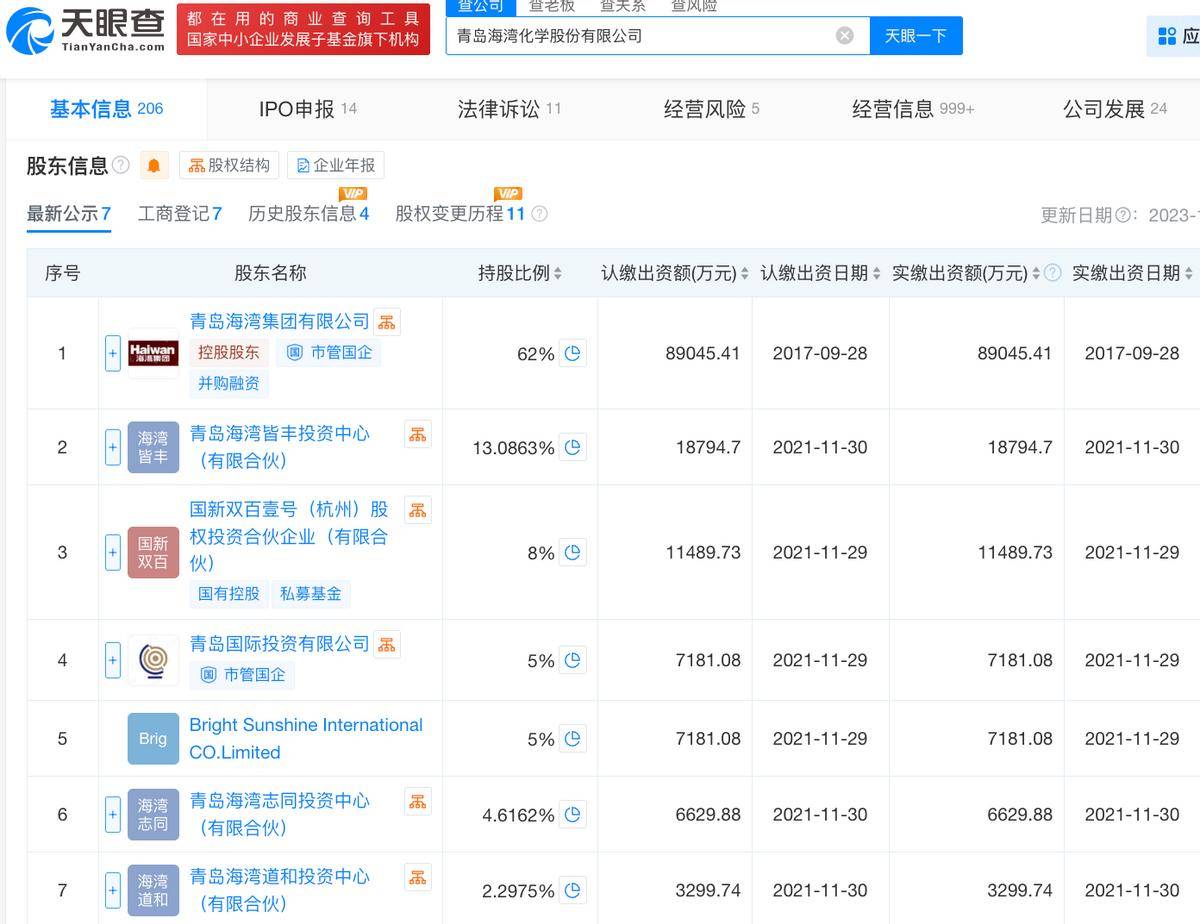
Task: Open Bright Sunshine International CO.Limited link
Action: click(306, 739)
